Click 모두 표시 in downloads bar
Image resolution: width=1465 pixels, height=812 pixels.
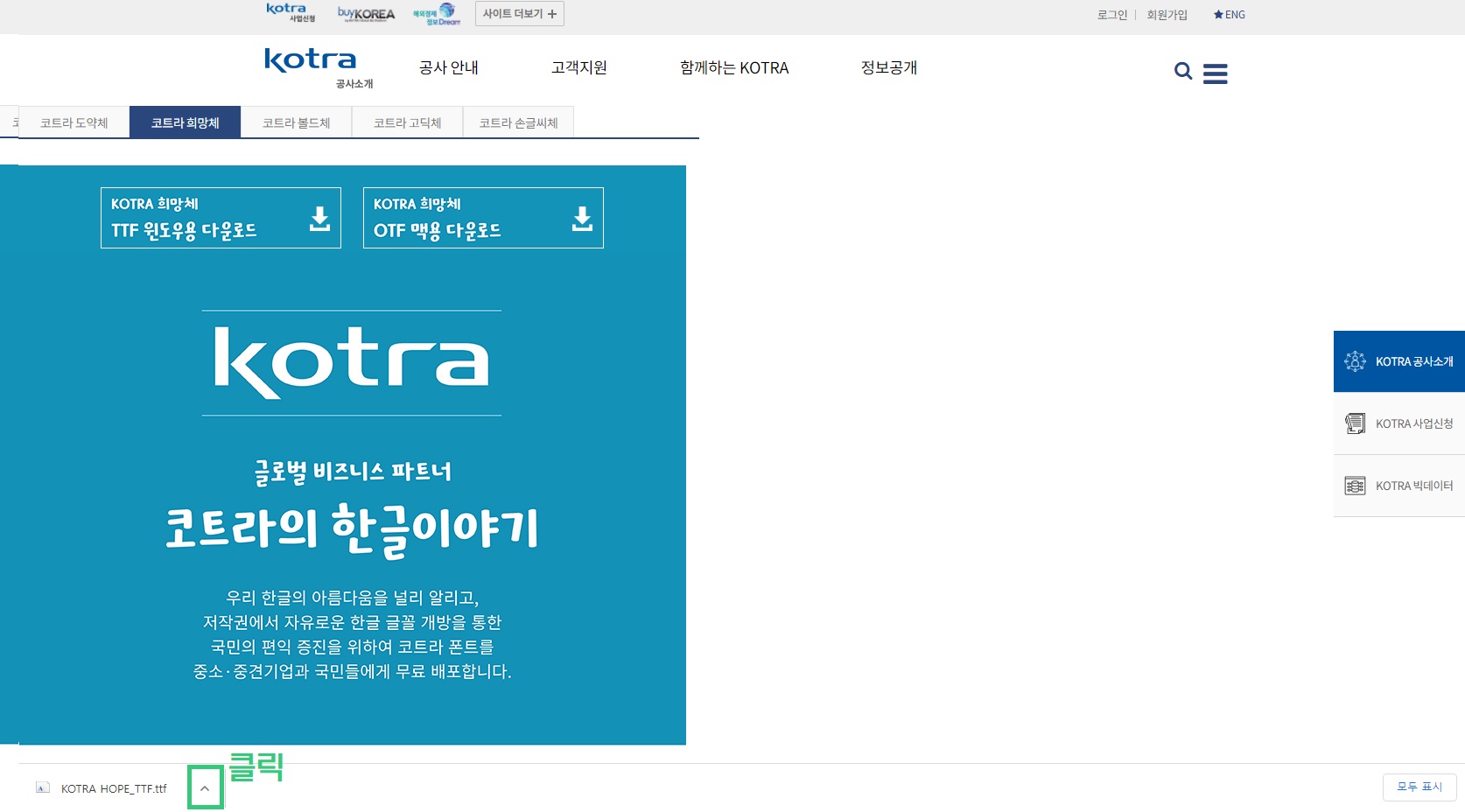[x=1419, y=787]
